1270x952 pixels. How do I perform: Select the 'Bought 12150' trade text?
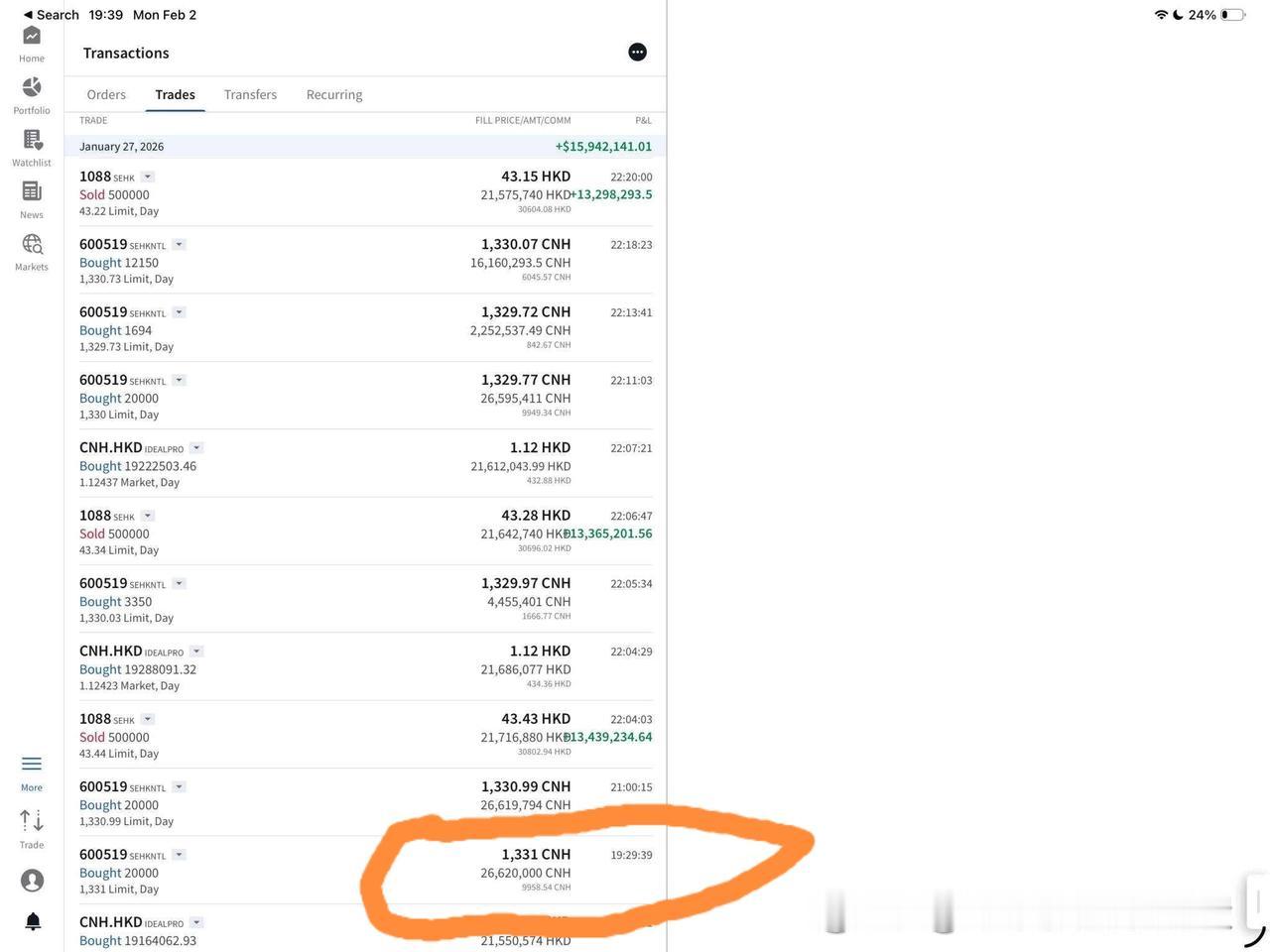tap(119, 263)
